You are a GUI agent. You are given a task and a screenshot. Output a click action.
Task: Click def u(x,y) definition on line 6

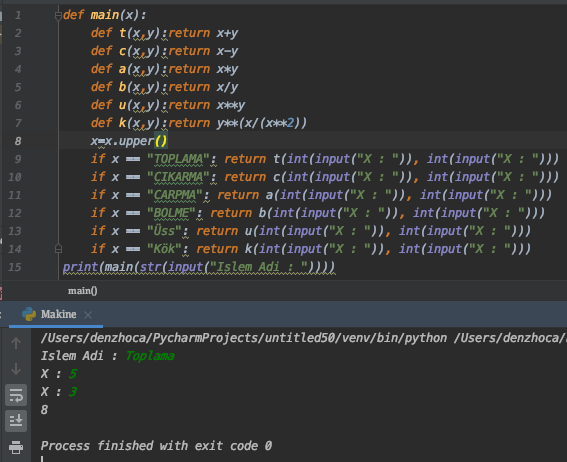coord(168,105)
